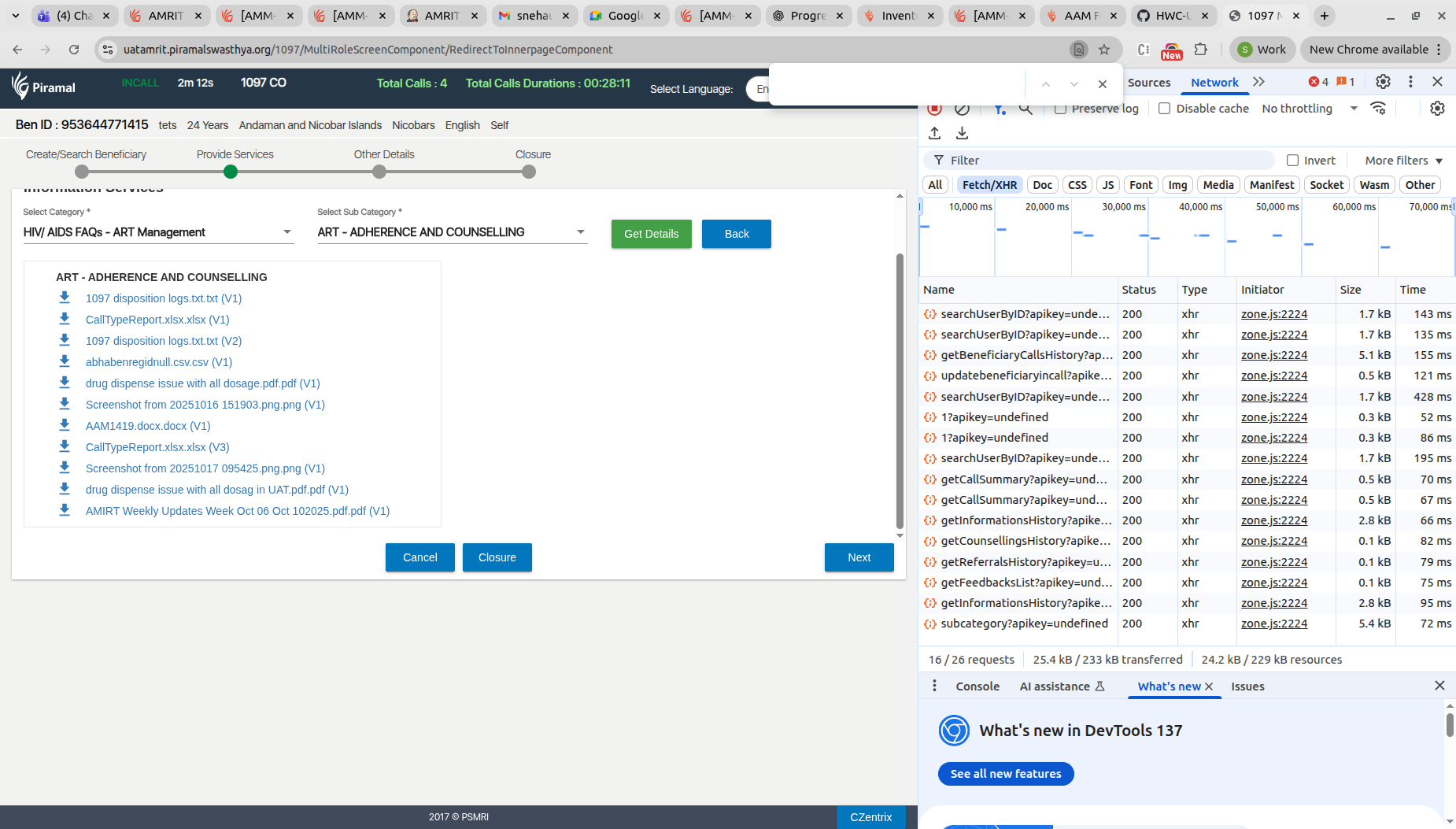Viewport: 1456px width, 829px height.
Task: Open the Select Category dropdown
Action: tap(157, 232)
